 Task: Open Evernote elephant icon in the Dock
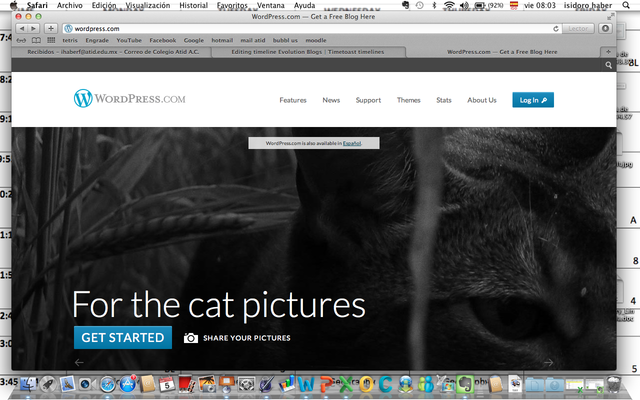coord(465,384)
